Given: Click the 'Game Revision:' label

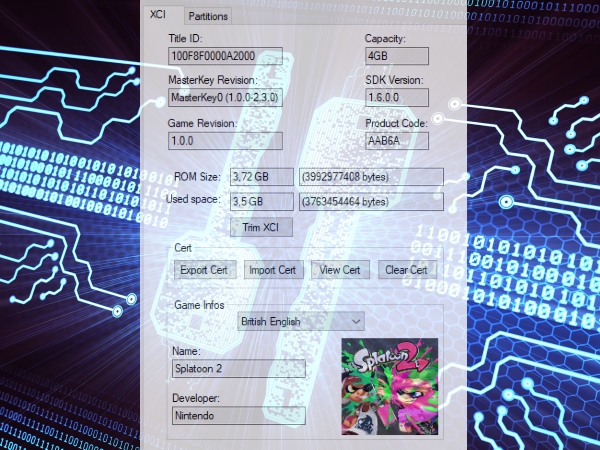Looking at the screenshot, I should click(x=202, y=124).
